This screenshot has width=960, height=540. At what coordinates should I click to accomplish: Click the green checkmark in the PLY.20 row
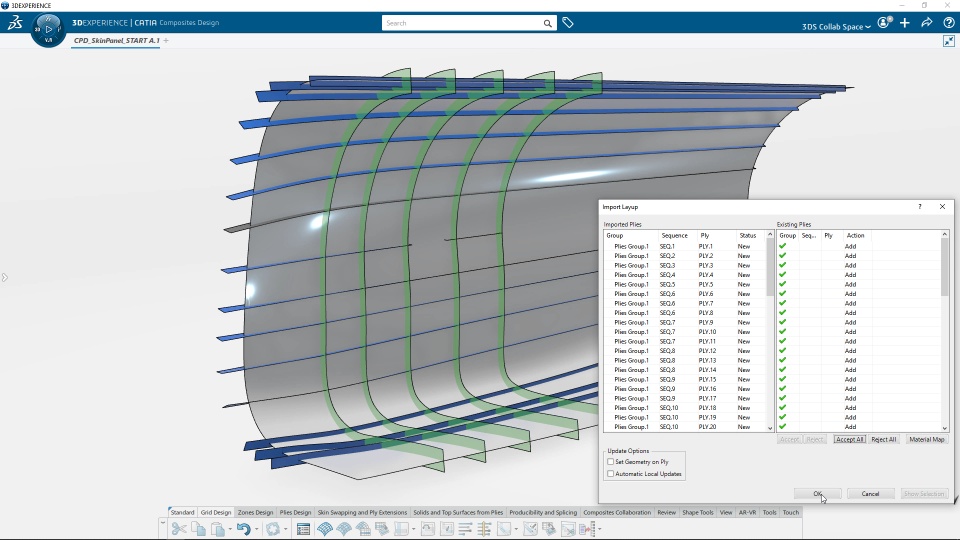(782, 427)
